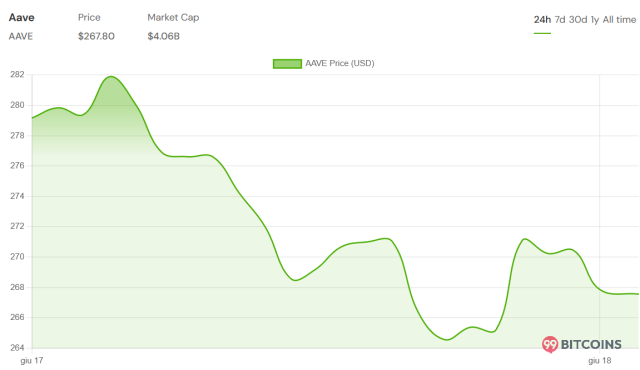The height and width of the screenshot is (370, 640).
Task: Toggle the AAVE Price (USD) legend swatch
Action: coord(287,63)
